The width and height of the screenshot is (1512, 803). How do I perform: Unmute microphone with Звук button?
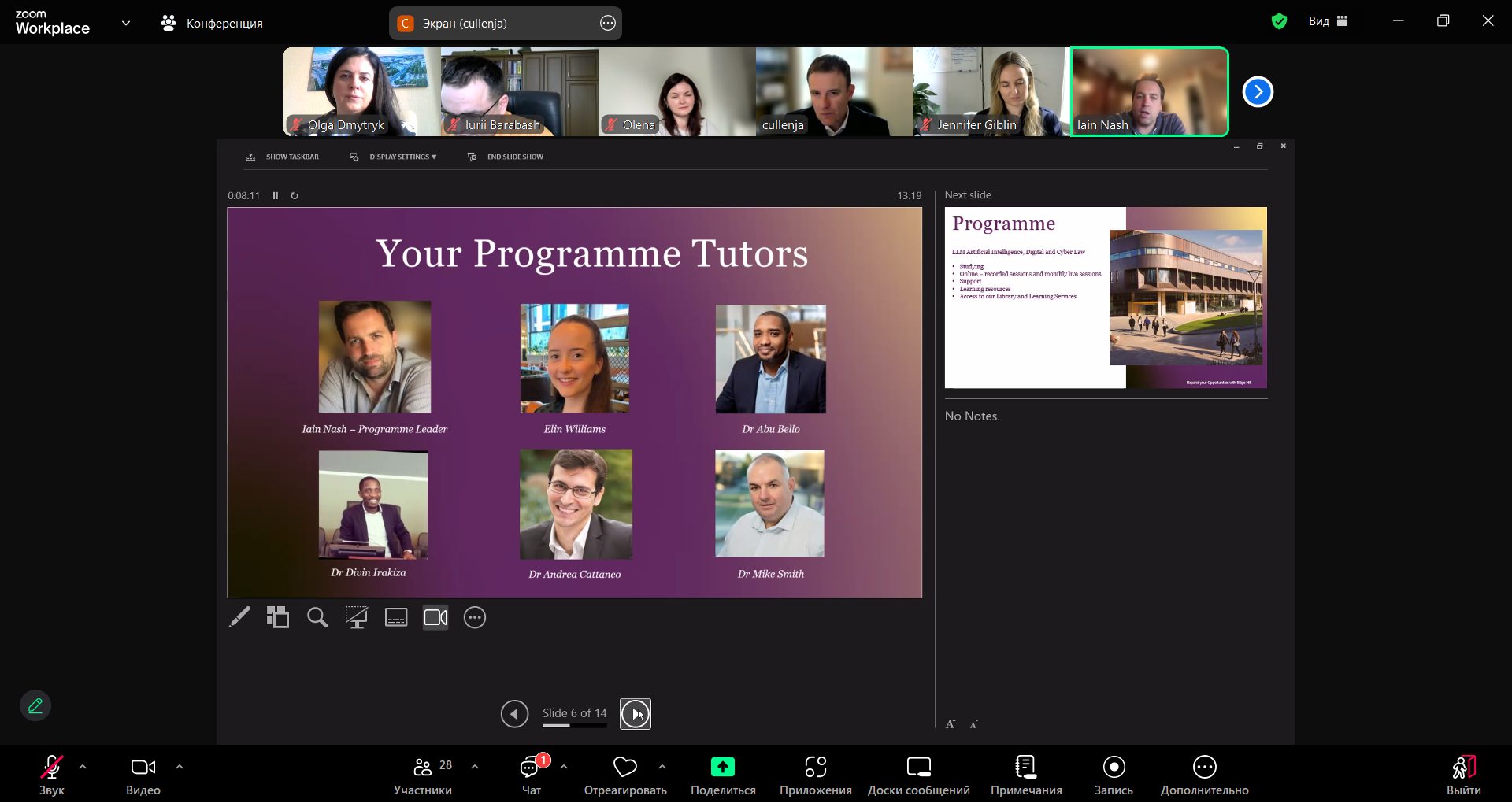point(52,775)
